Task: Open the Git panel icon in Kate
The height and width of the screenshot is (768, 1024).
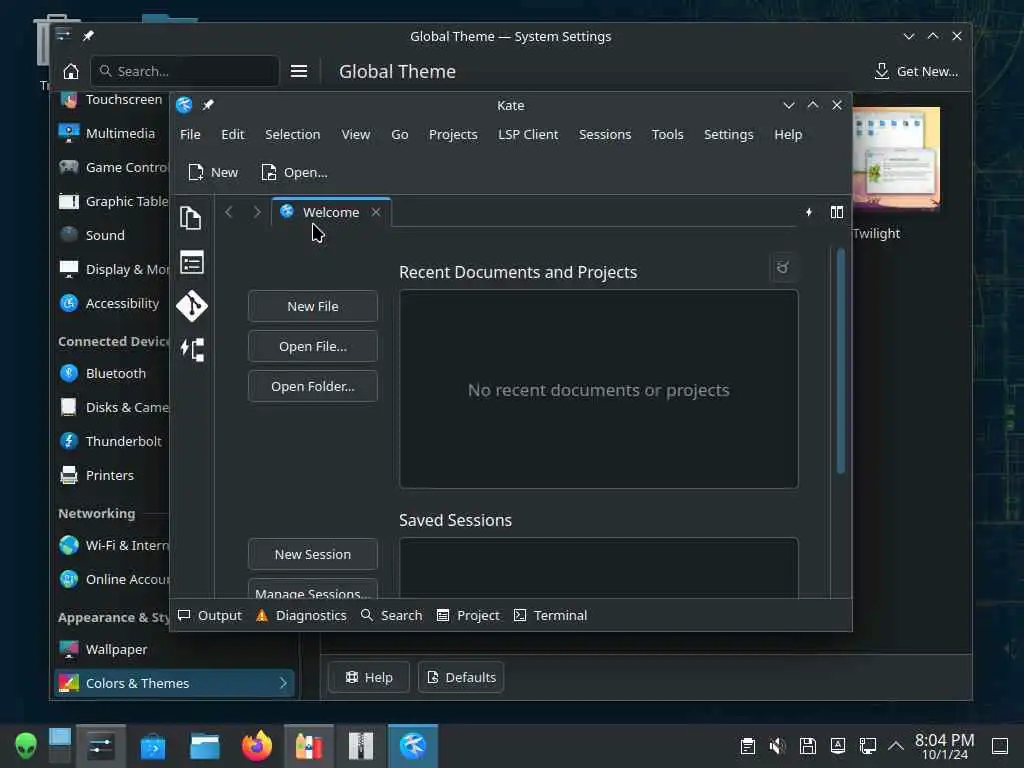Action: click(191, 306)
